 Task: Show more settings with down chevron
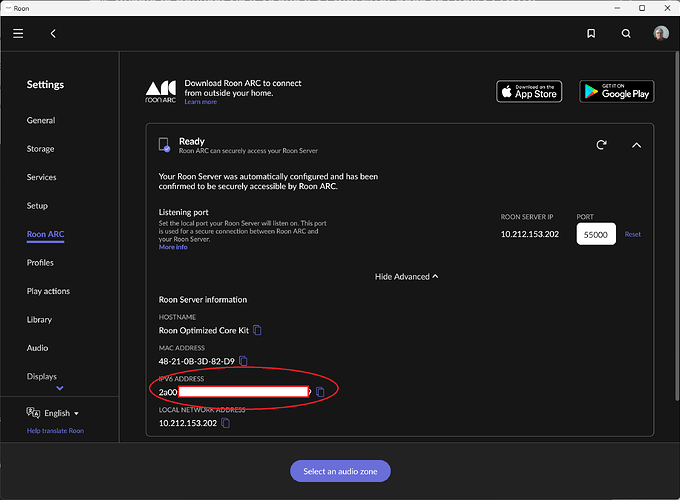click(60, 388)
